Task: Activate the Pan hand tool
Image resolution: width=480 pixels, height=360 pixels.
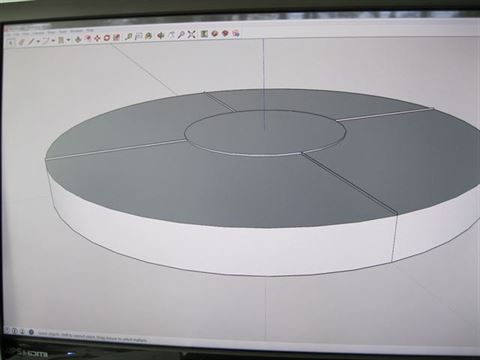Action: pyautogui.click(x=171, y=35)
